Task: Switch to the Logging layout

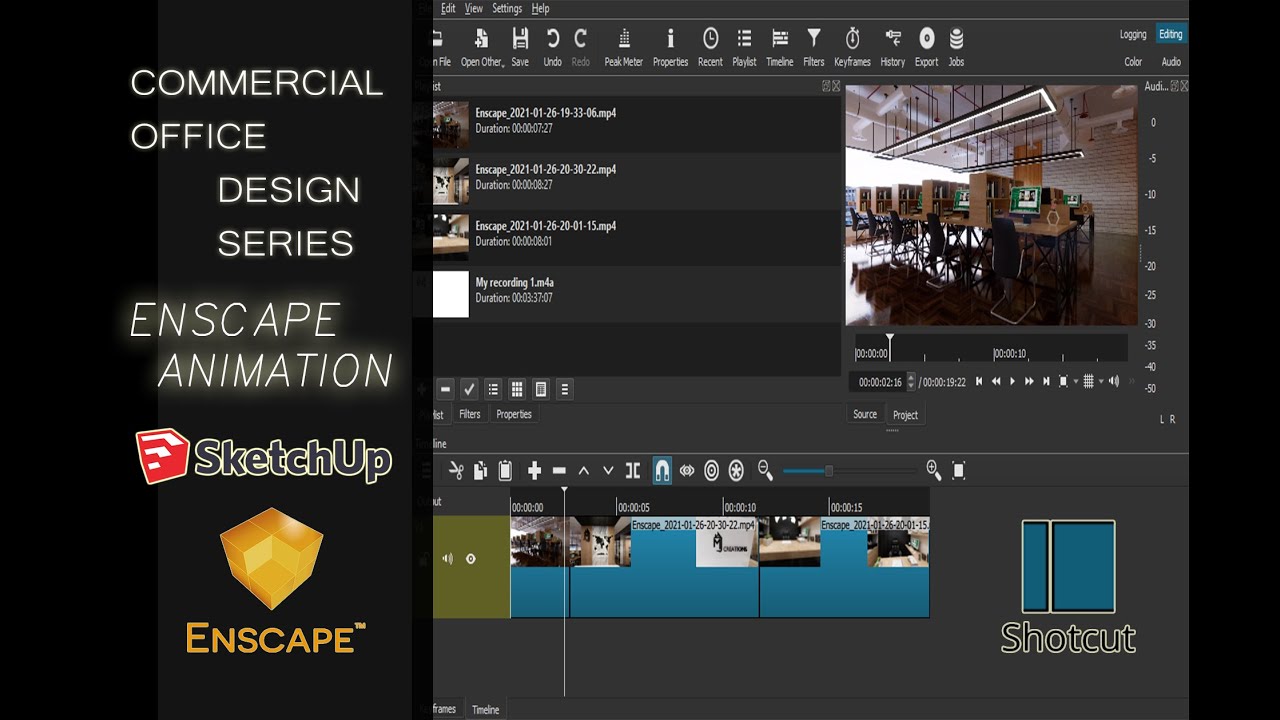Action: [1133, 34]
